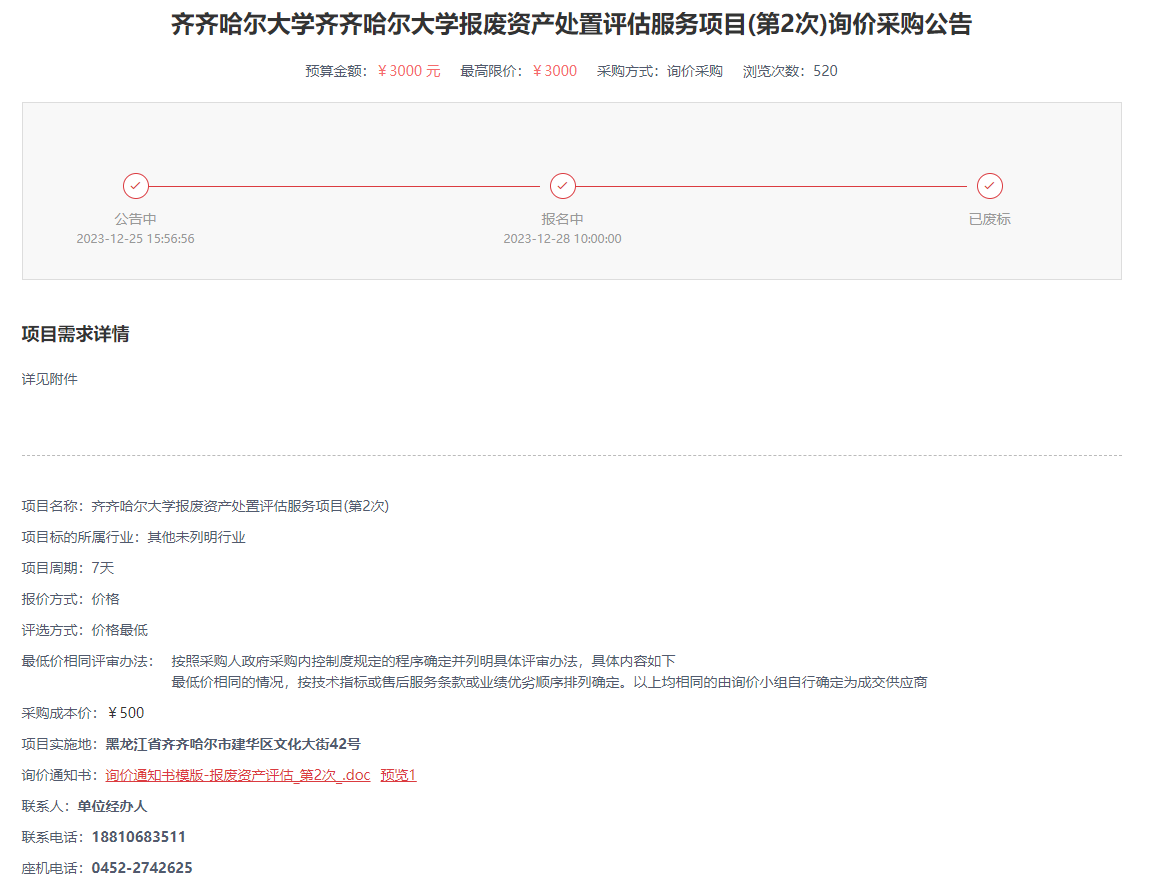1159x881 pixels.
Task: Click the 预览1 preview link
Action: coord(398,775)
